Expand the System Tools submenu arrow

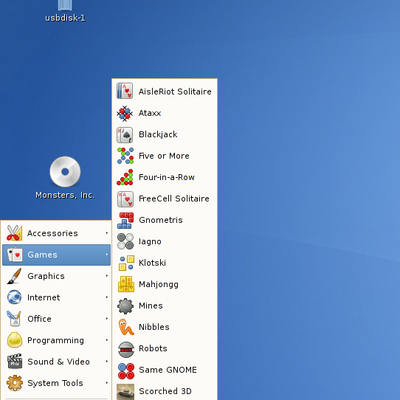click(107, 383)
